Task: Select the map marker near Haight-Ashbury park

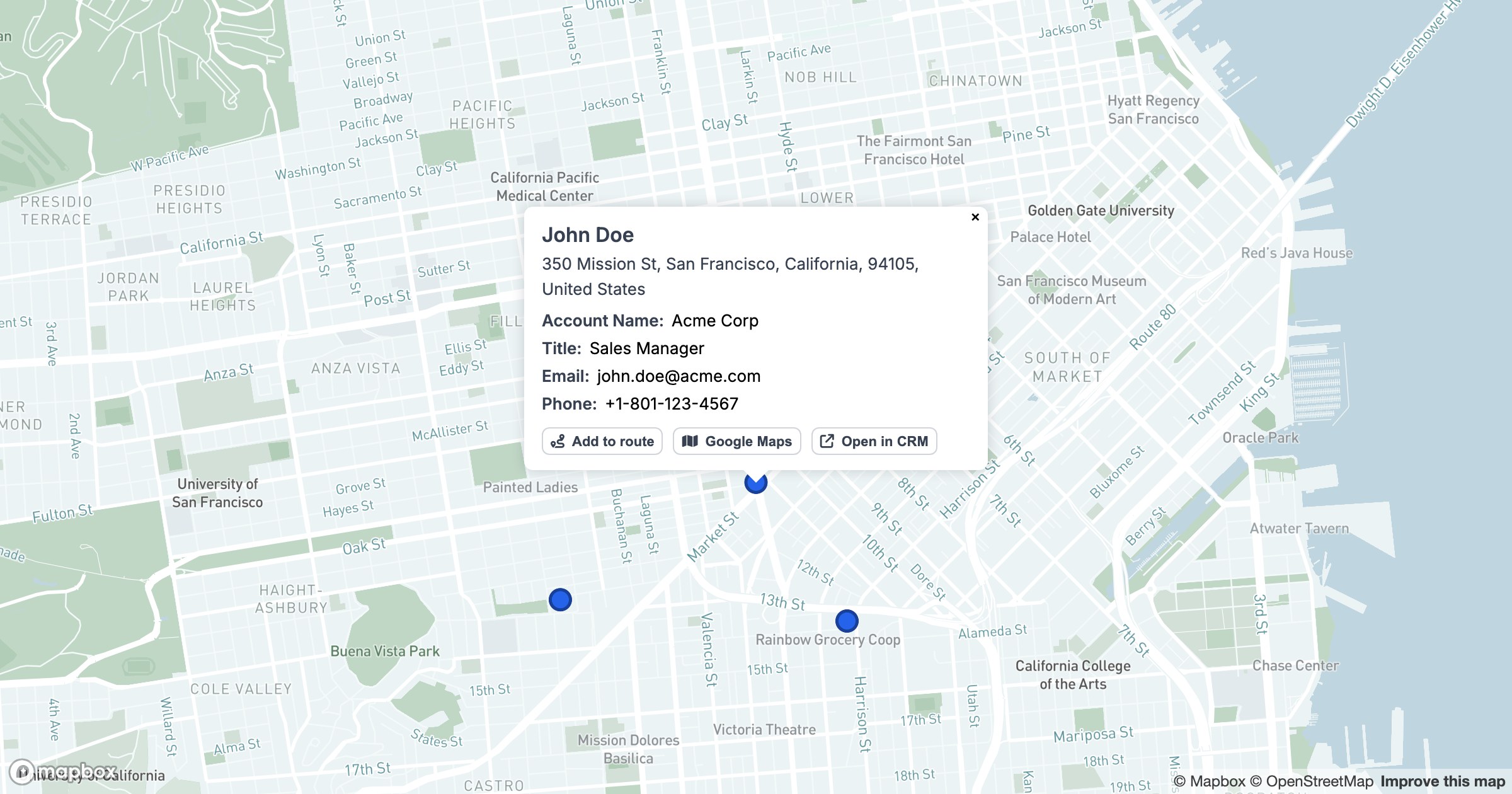Action: pyautogui.click(x=560, y=599)
